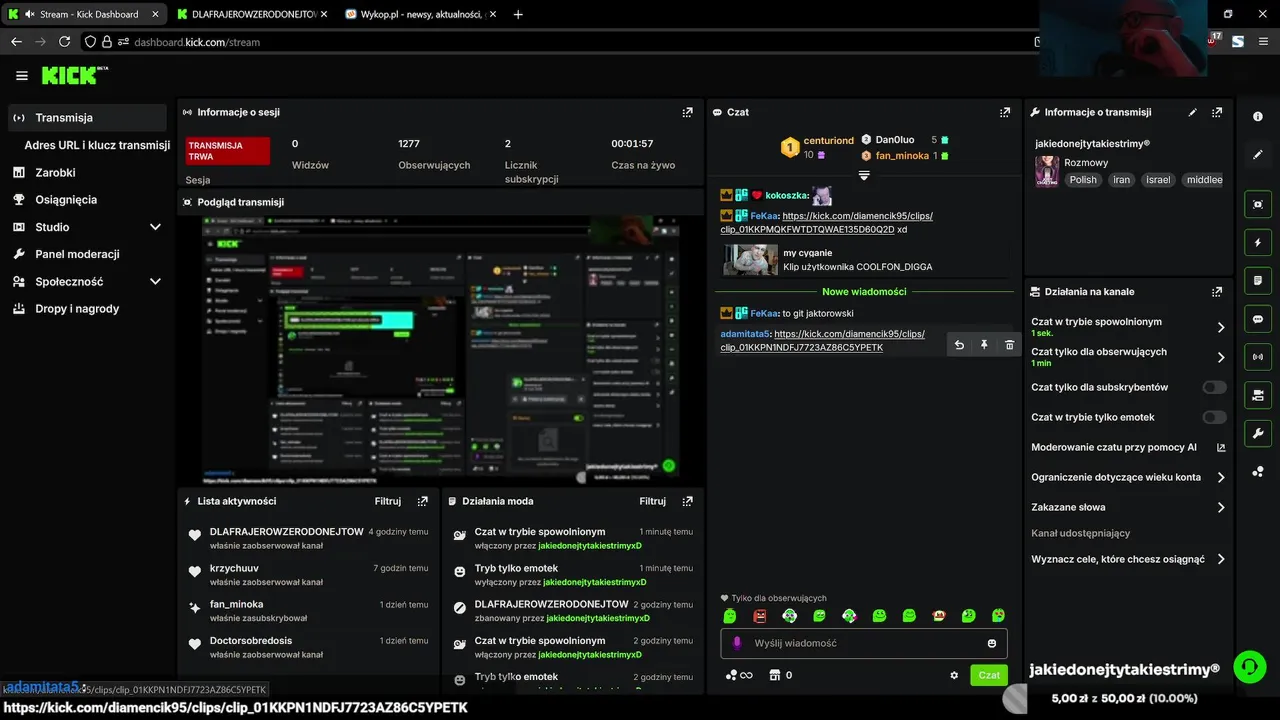Select Transmisja in the sidebar

click(87, 118)
